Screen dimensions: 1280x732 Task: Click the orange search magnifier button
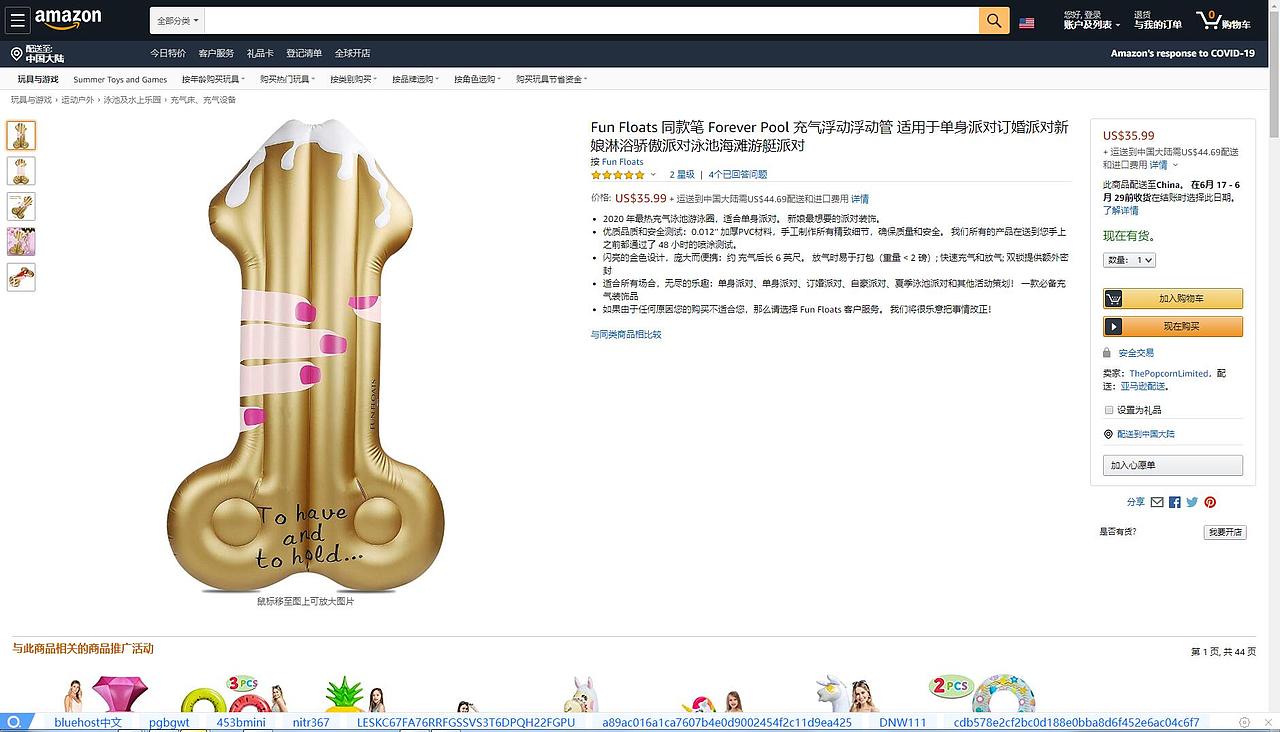point(994,20)
